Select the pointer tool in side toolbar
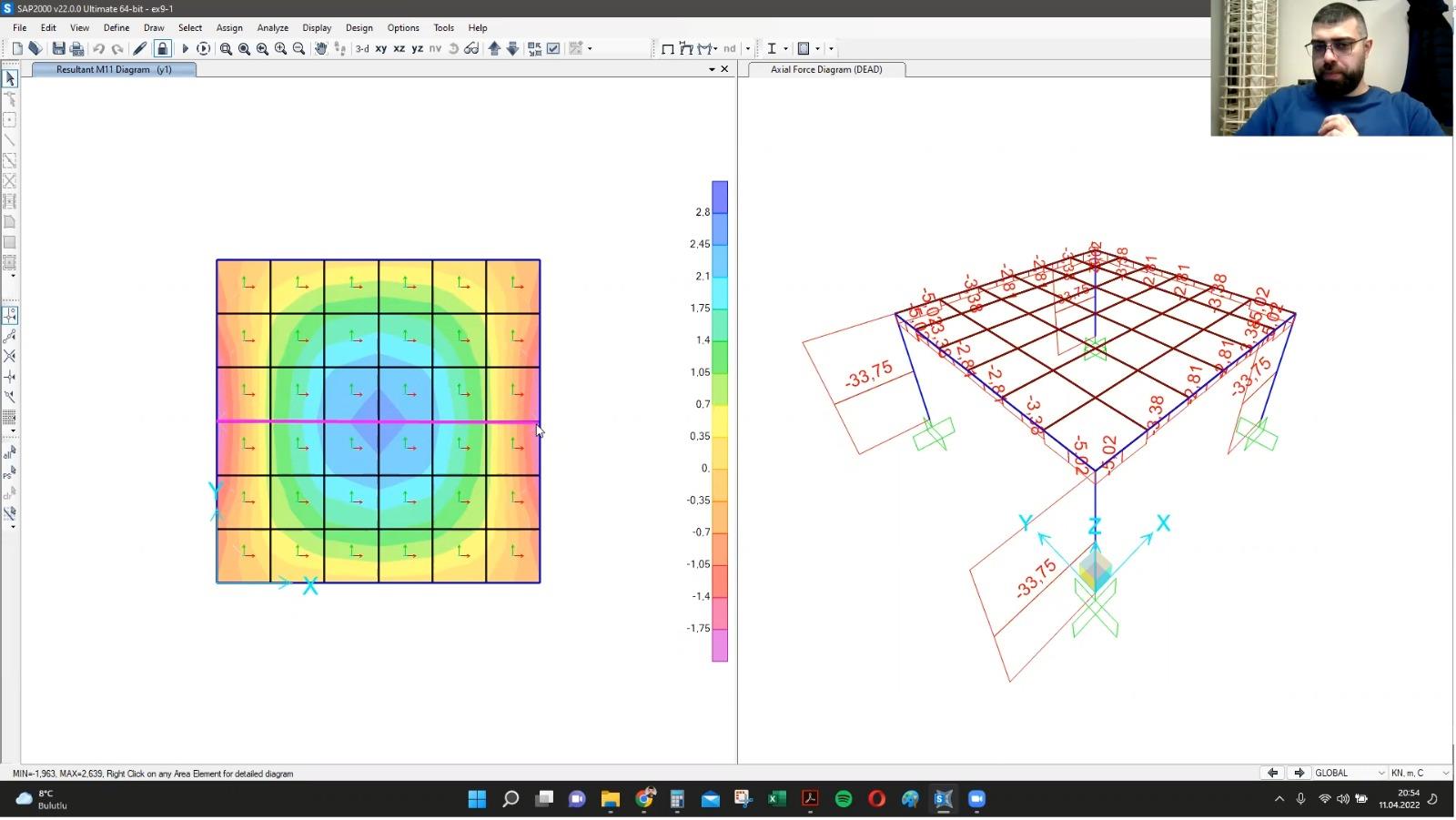1456x820 pixels. [10, 79]
